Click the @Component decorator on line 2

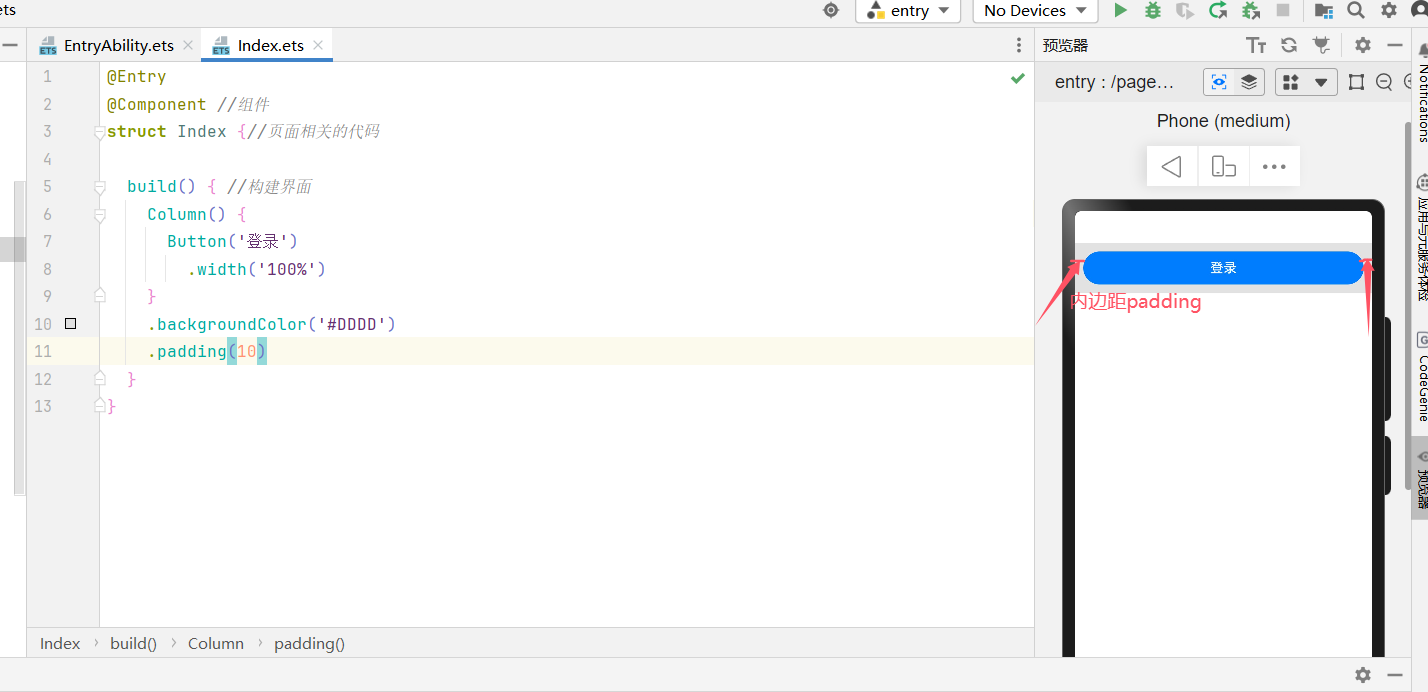tap(157, 104)
